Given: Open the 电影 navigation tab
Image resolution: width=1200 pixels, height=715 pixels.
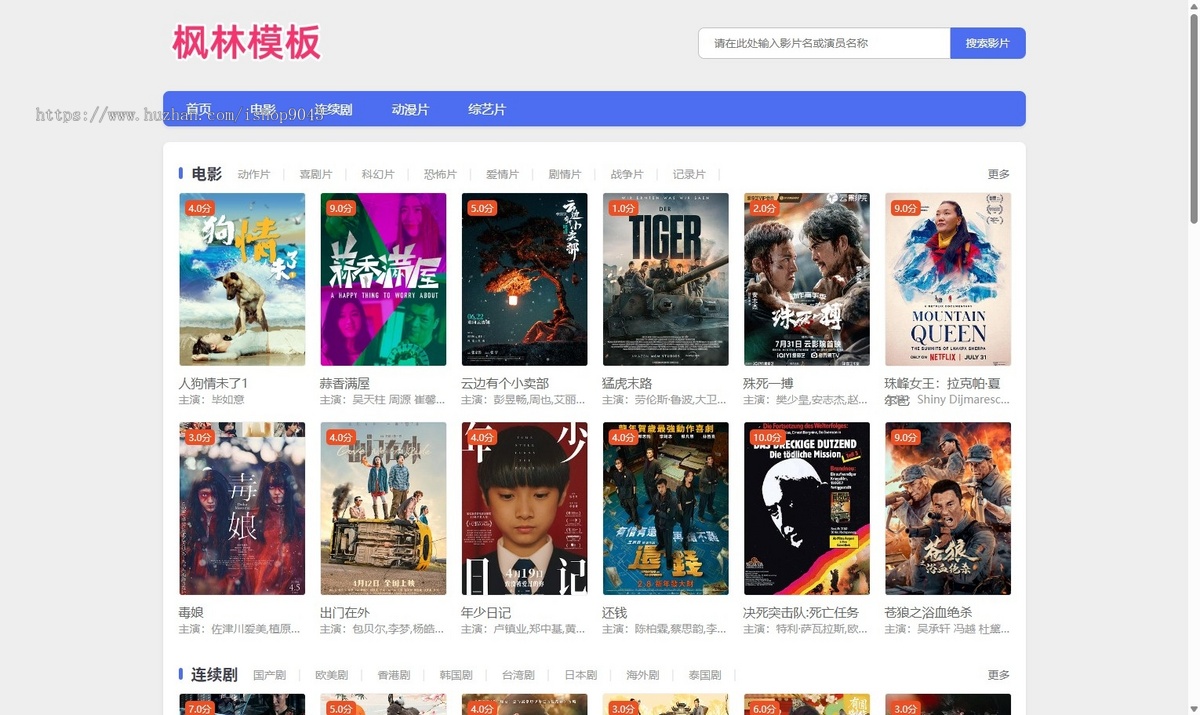Looking at the screenshot, I should (x=263, y=109).
